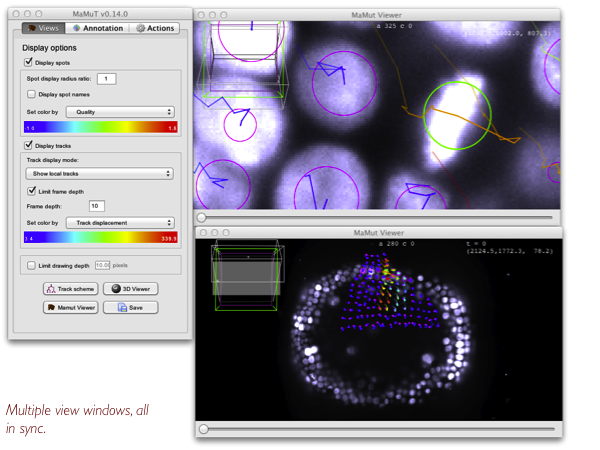The height and width of the screenshot is (450, 600).
Task: Uncheck Limit frame depth
Action: coord(31,190)
